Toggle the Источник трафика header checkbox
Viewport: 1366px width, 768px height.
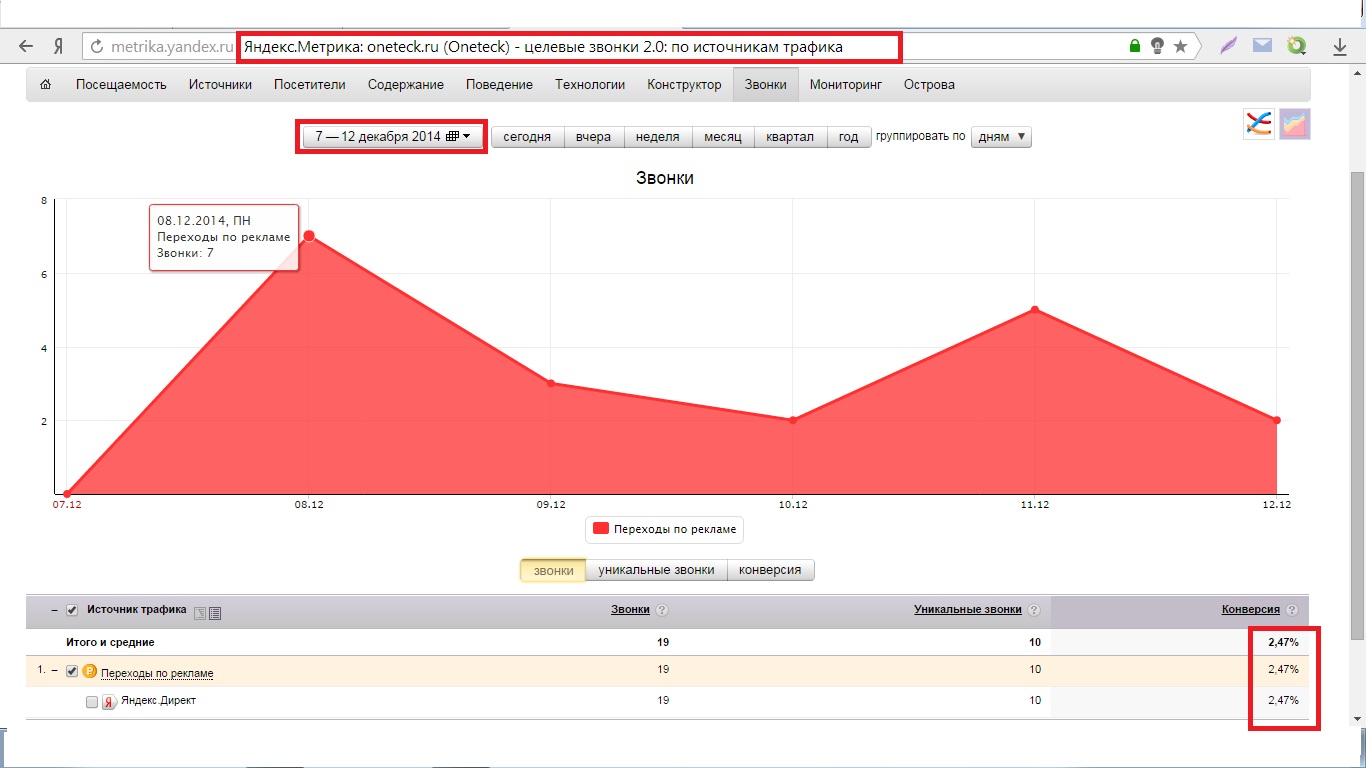72,610
